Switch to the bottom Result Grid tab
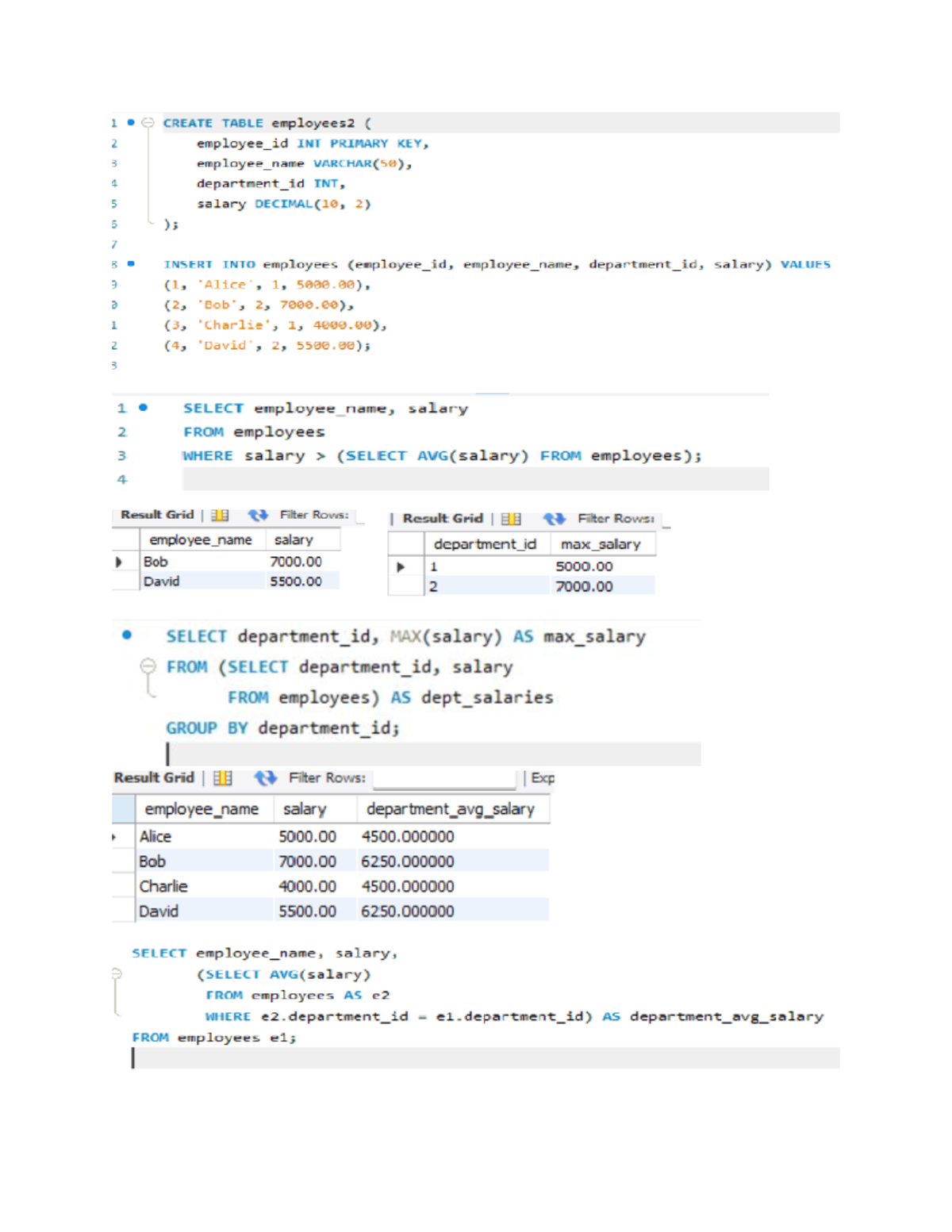 pos(155,777)
